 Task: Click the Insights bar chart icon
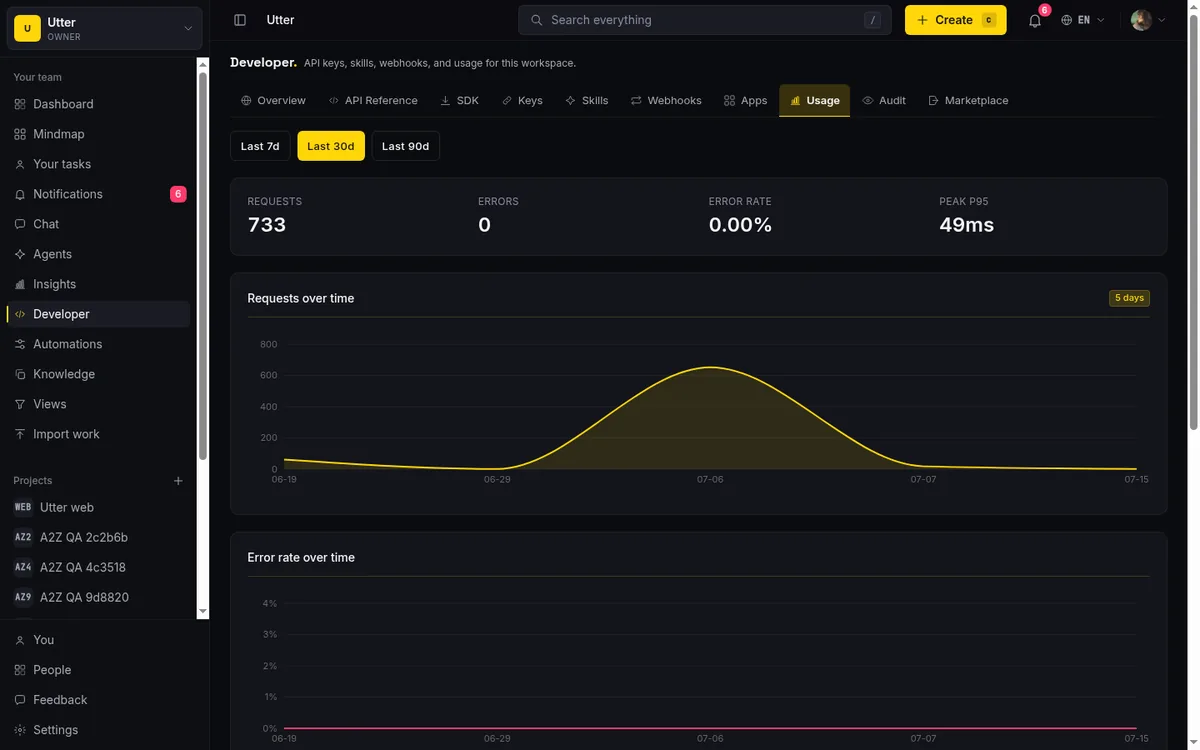[x=20, y=284]
